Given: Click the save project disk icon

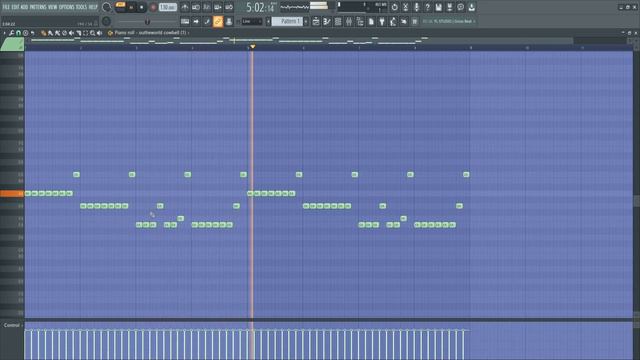Looking at the screenshot, I should pos(438,7).
